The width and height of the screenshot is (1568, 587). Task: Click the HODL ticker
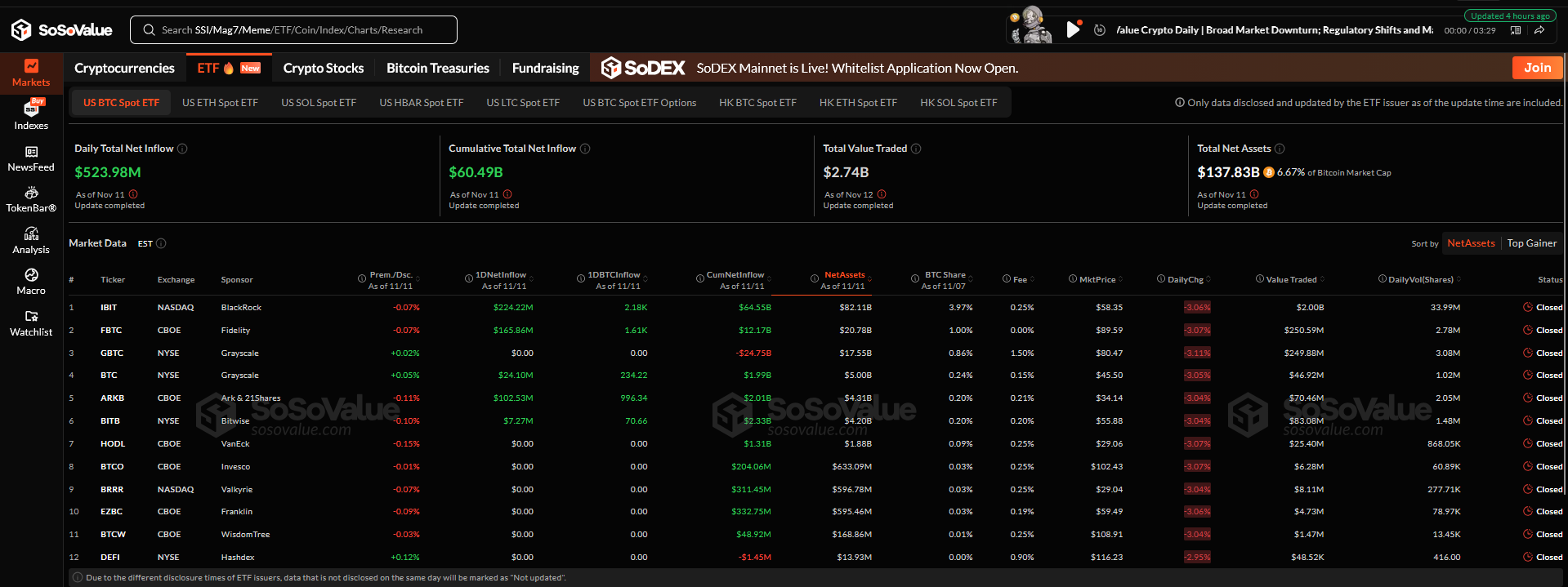click(x=113, y=443)
